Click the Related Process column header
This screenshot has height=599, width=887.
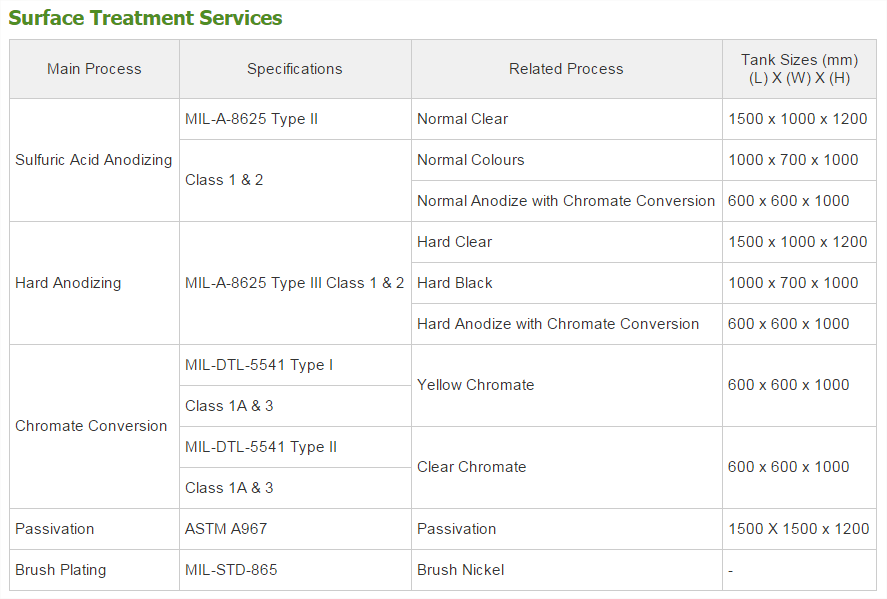point(567,69)
